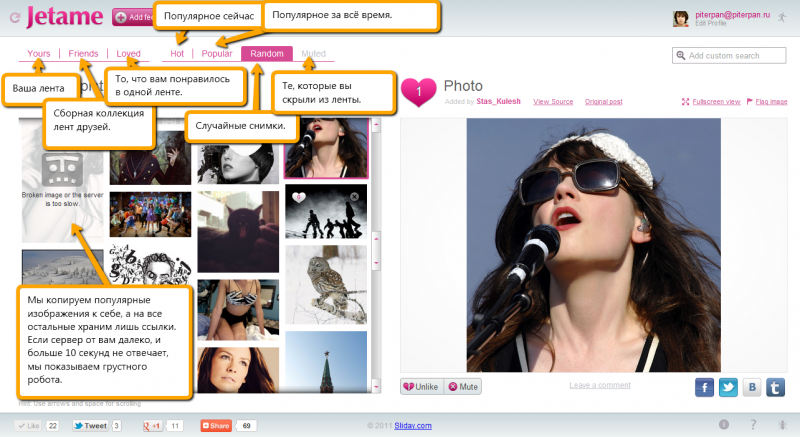Switch to the Hot tab
Viewport: 800px width, 437px height.
pos(177,54)
